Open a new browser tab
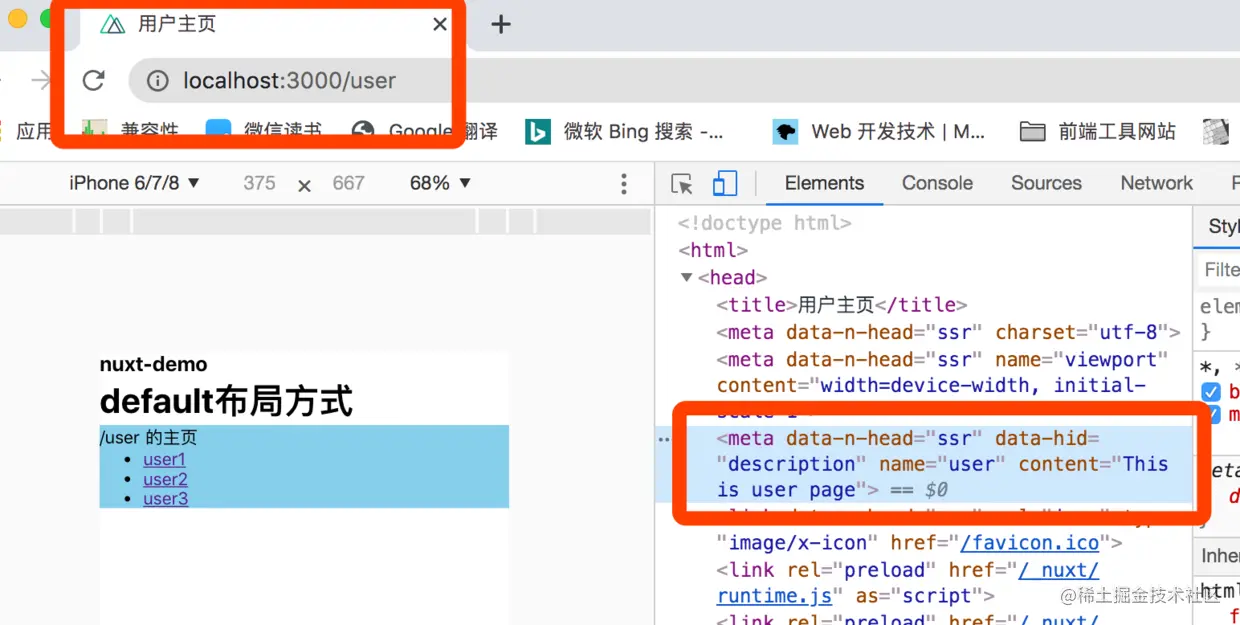 [501, 25]
